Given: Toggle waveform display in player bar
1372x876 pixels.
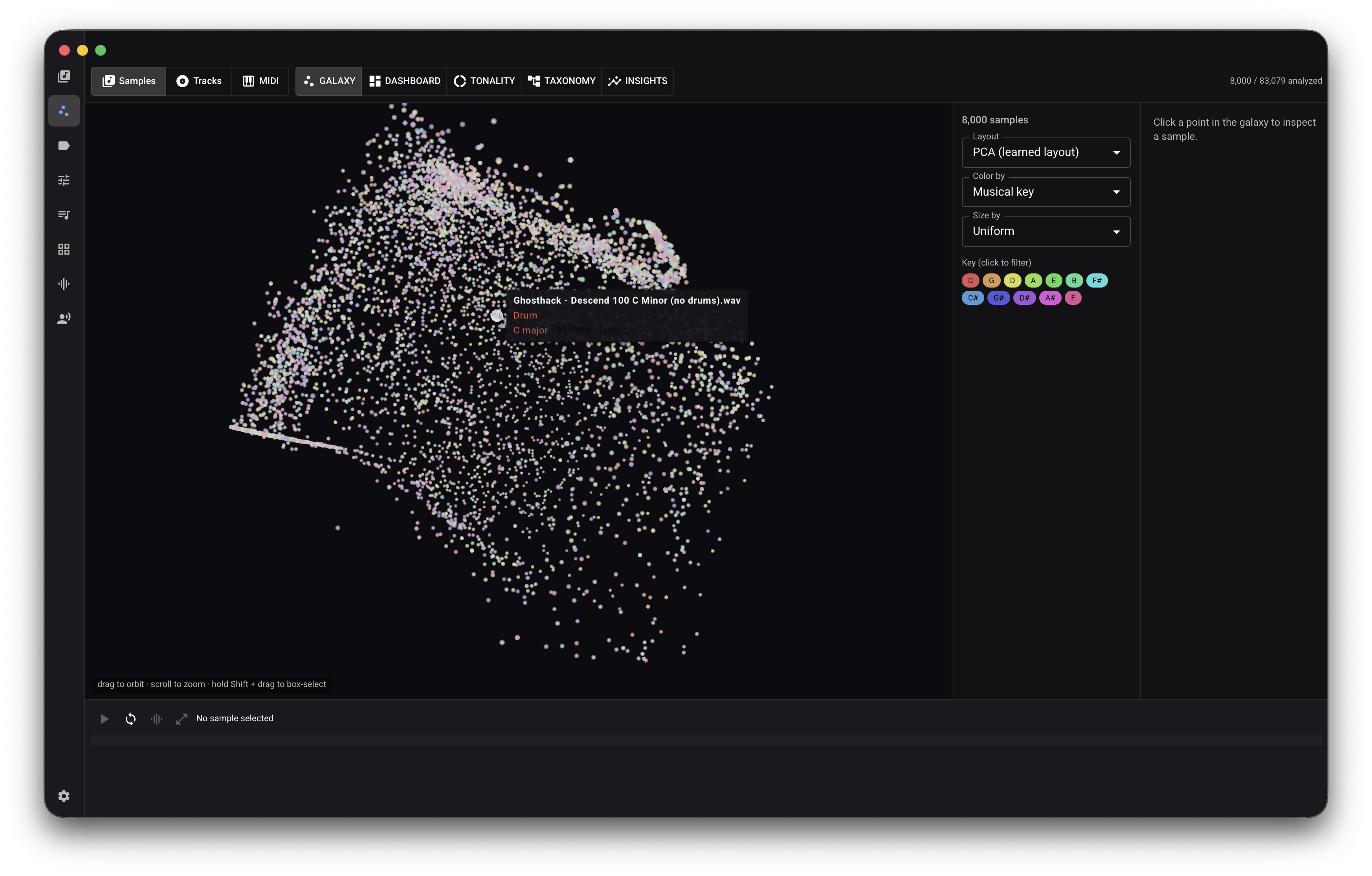Looking at the screenshot, I should pos(156,719).
